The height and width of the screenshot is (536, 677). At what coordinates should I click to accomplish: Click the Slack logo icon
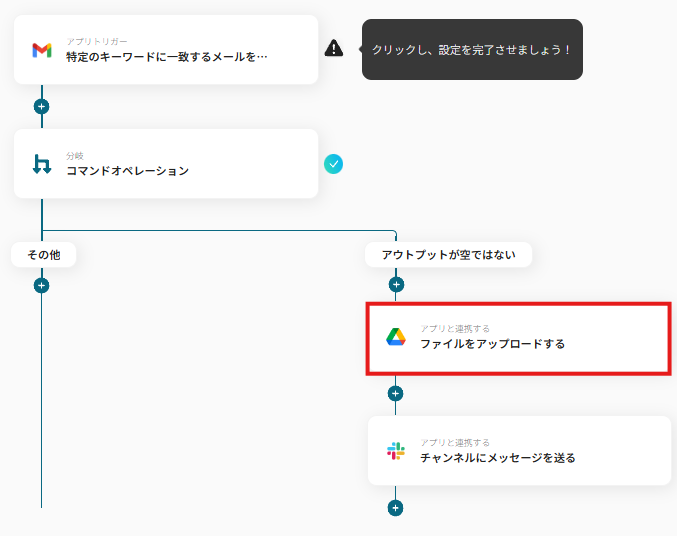coord(395,451)
